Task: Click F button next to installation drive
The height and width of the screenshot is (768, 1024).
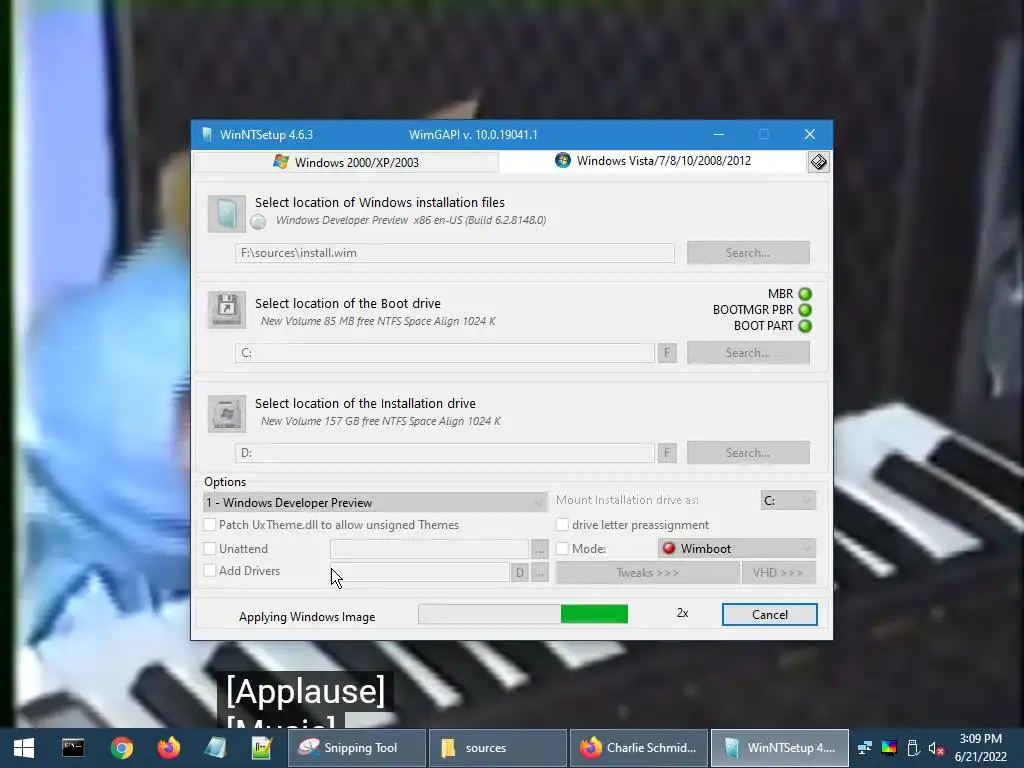Action: [667, 453]
